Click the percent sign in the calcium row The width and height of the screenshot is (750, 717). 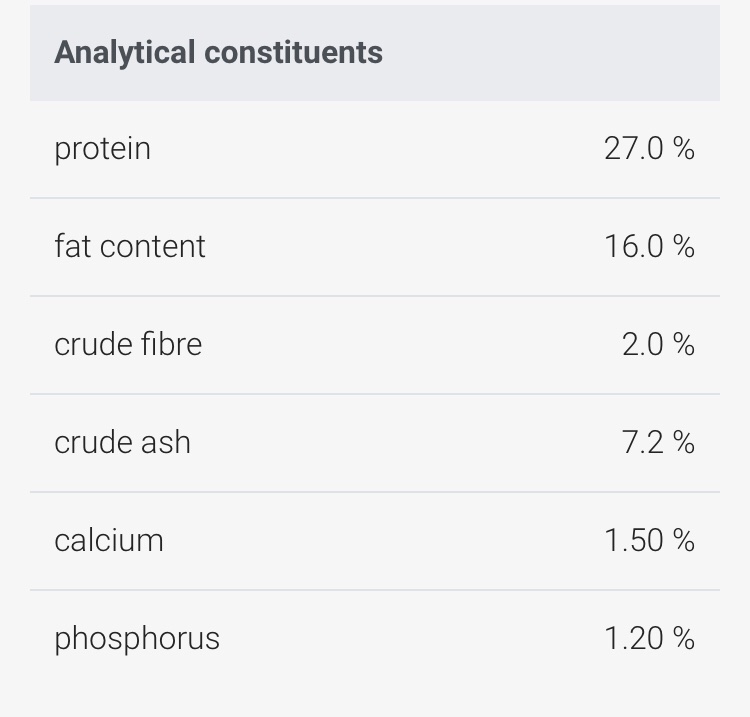click(684, 540)
